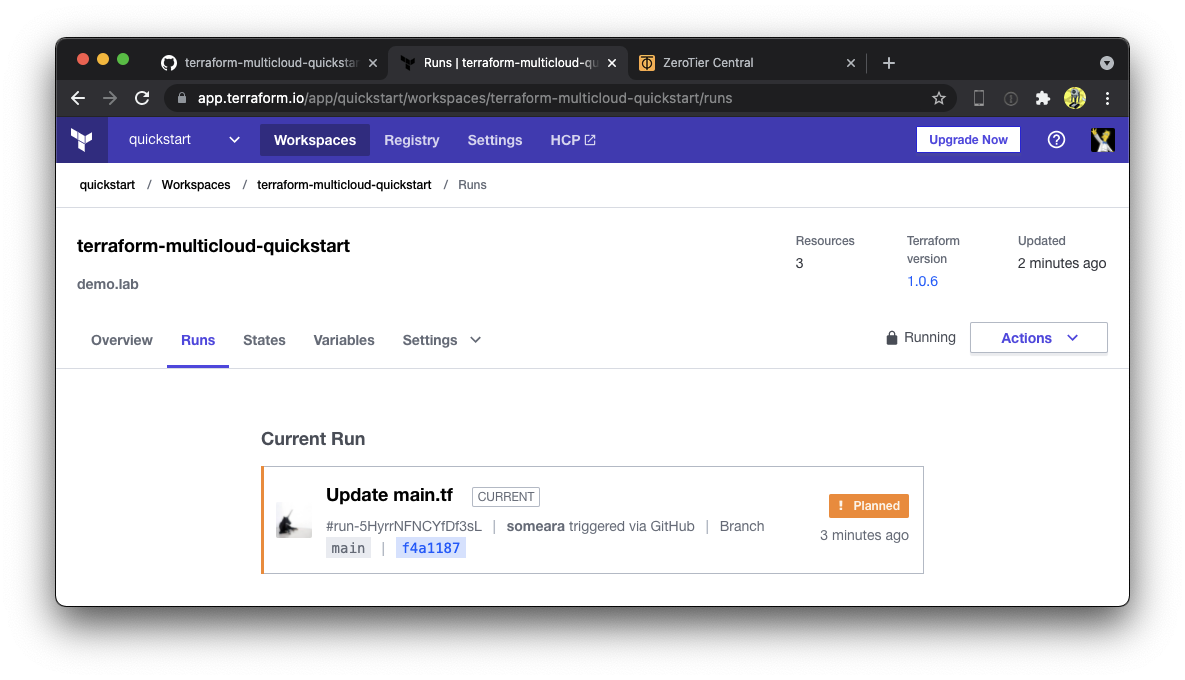Open the Chrome extensions puzzle icon
Image resolution: width=1185 pixels, height=680 pixels.
coord(1043,98)
